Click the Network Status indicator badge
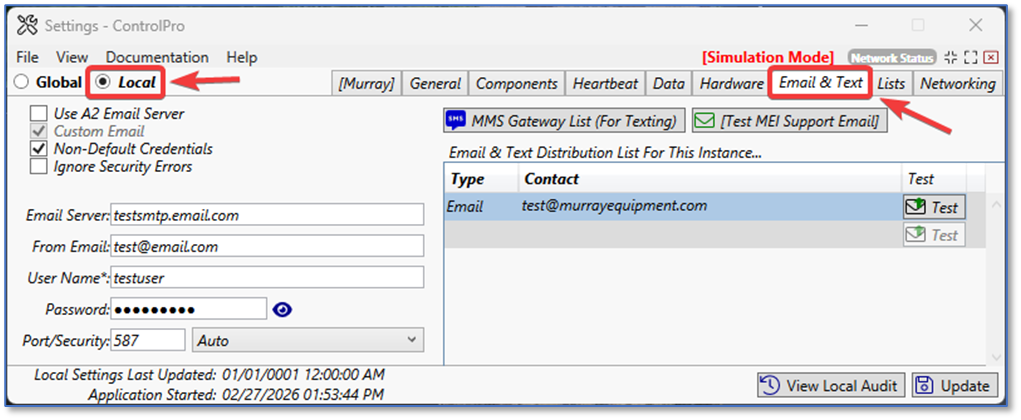Viewport: 1021px width, 420px height. tap(892, 58)
